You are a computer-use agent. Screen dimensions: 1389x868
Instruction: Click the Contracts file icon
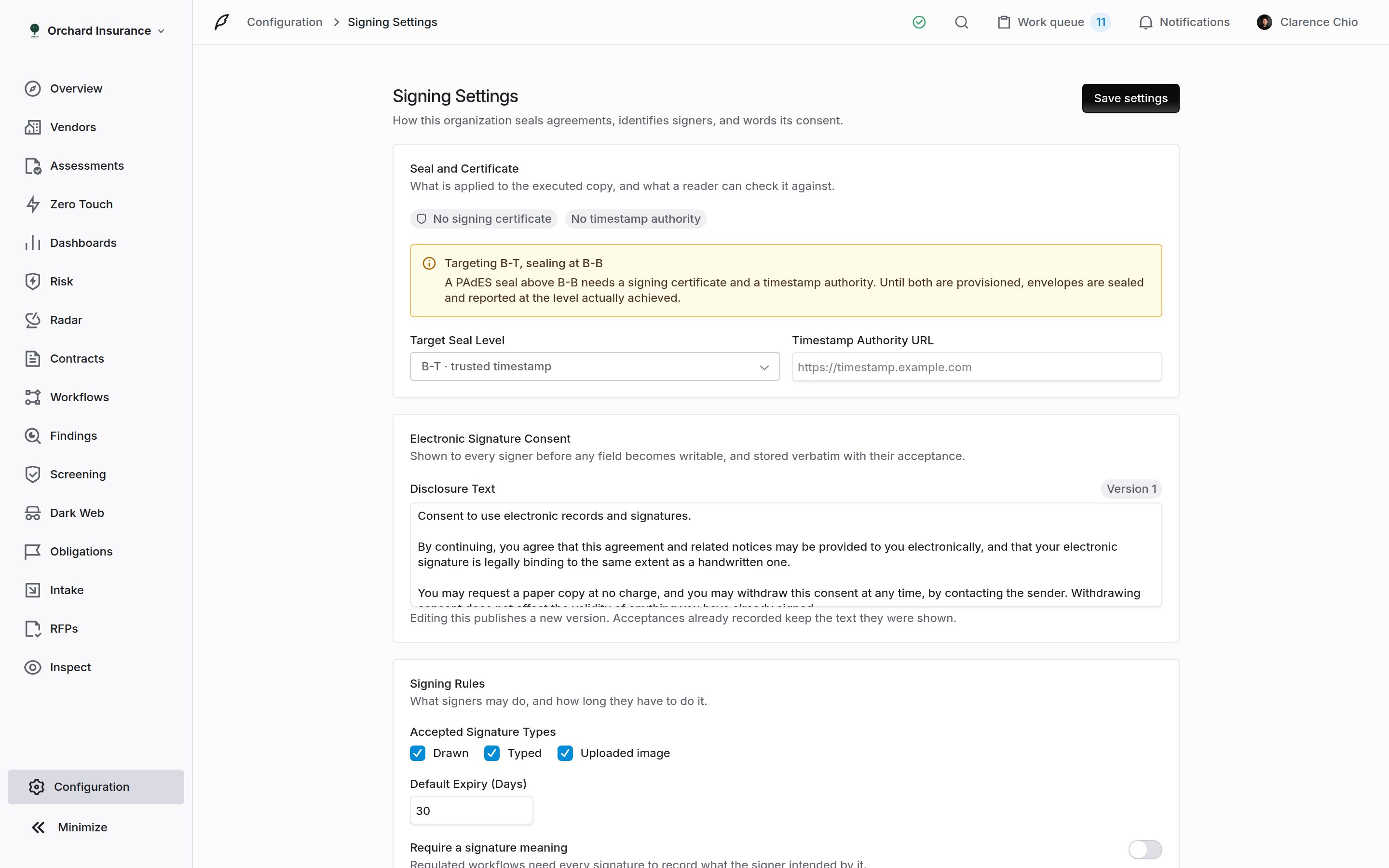coord(33,359)
